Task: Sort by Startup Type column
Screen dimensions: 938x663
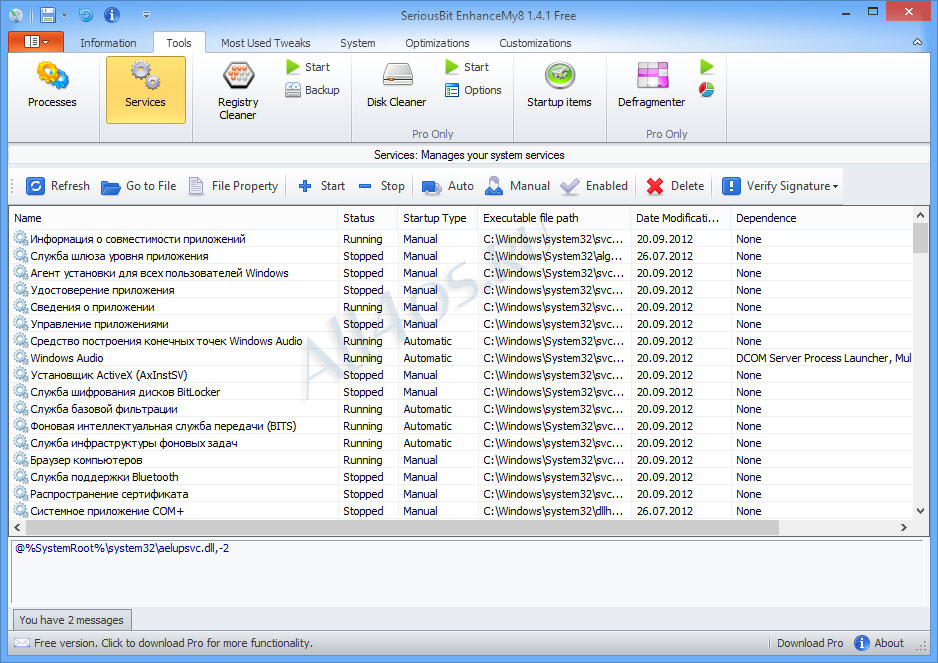Action: (437, 218)
